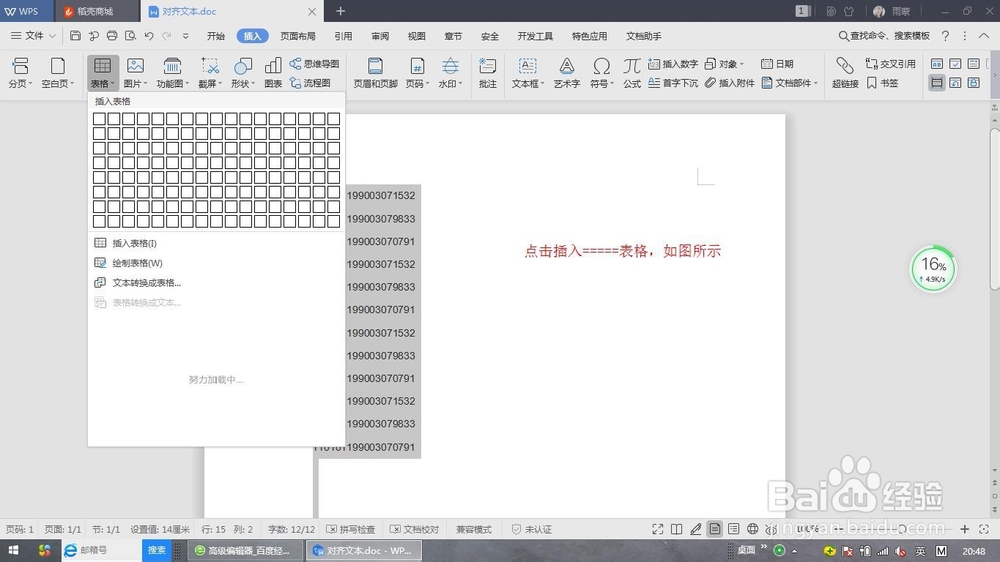1000x562 pixels.
Task: Choose 插入表格(I) from the menu
Action: click(216, 243)
